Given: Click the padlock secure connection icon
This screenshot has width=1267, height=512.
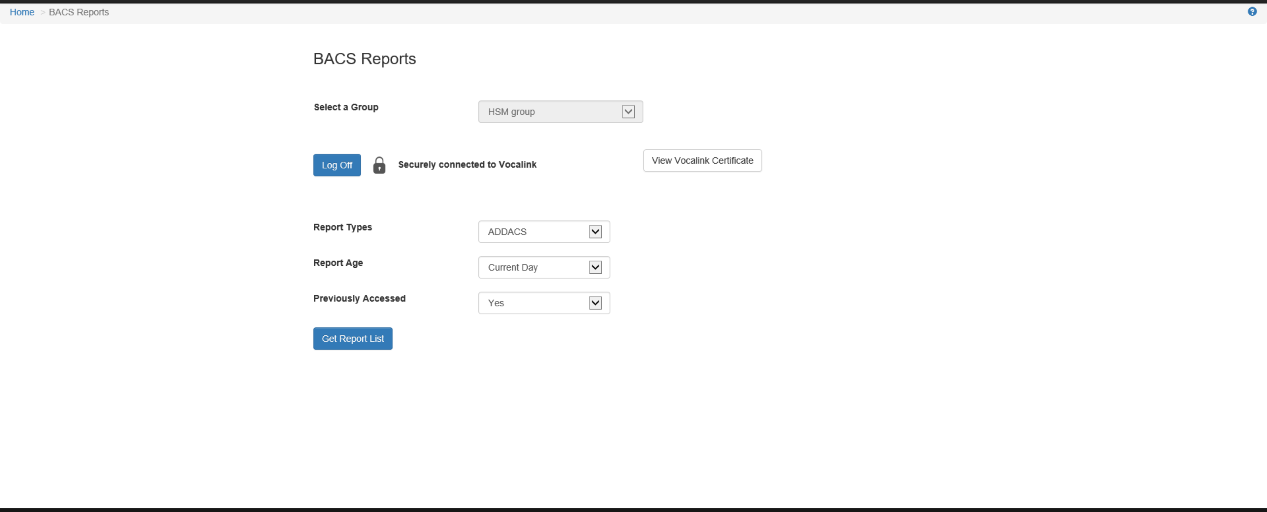Looking at the screenshot, I should (379, 165).
